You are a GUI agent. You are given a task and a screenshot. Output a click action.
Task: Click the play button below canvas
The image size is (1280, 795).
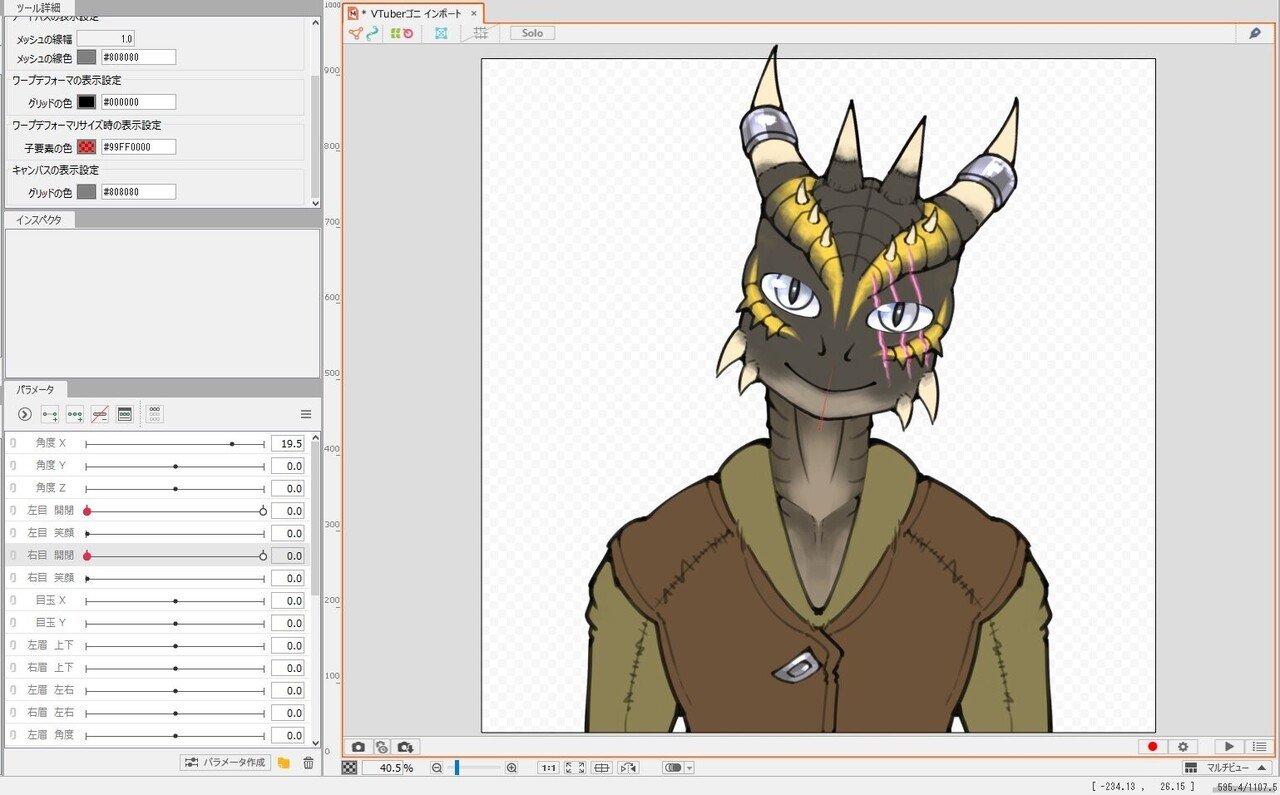coord(1229,747)
